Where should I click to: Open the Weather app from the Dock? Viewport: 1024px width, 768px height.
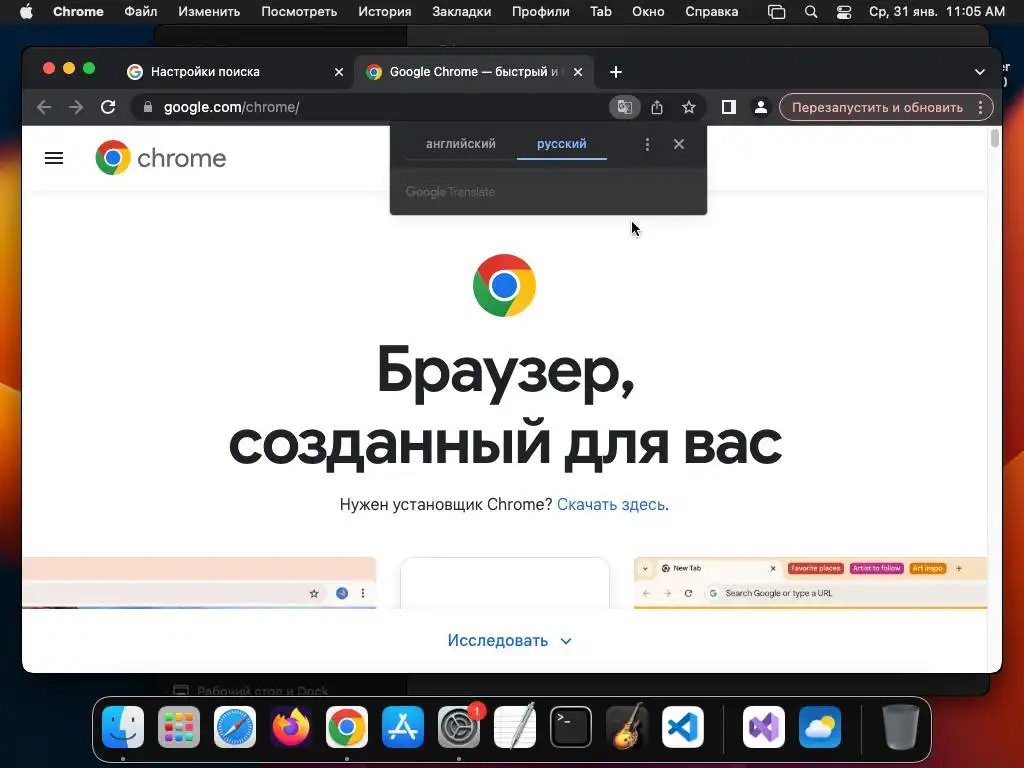(x=820, y=727)
